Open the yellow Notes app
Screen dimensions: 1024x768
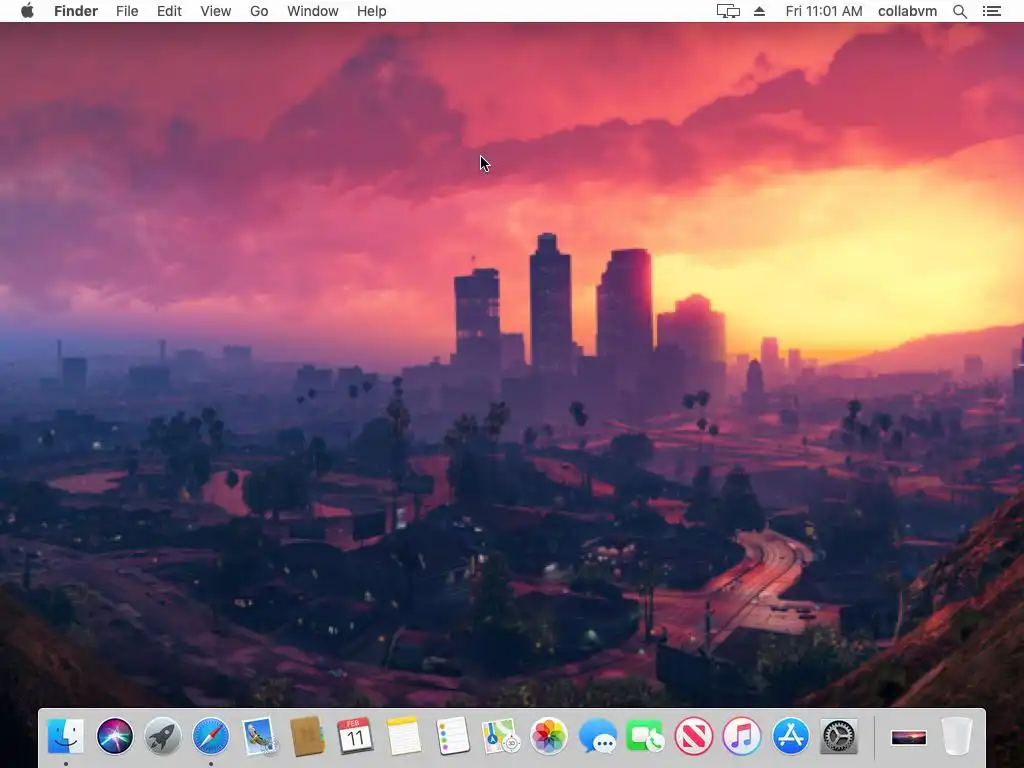coord(404,736)
